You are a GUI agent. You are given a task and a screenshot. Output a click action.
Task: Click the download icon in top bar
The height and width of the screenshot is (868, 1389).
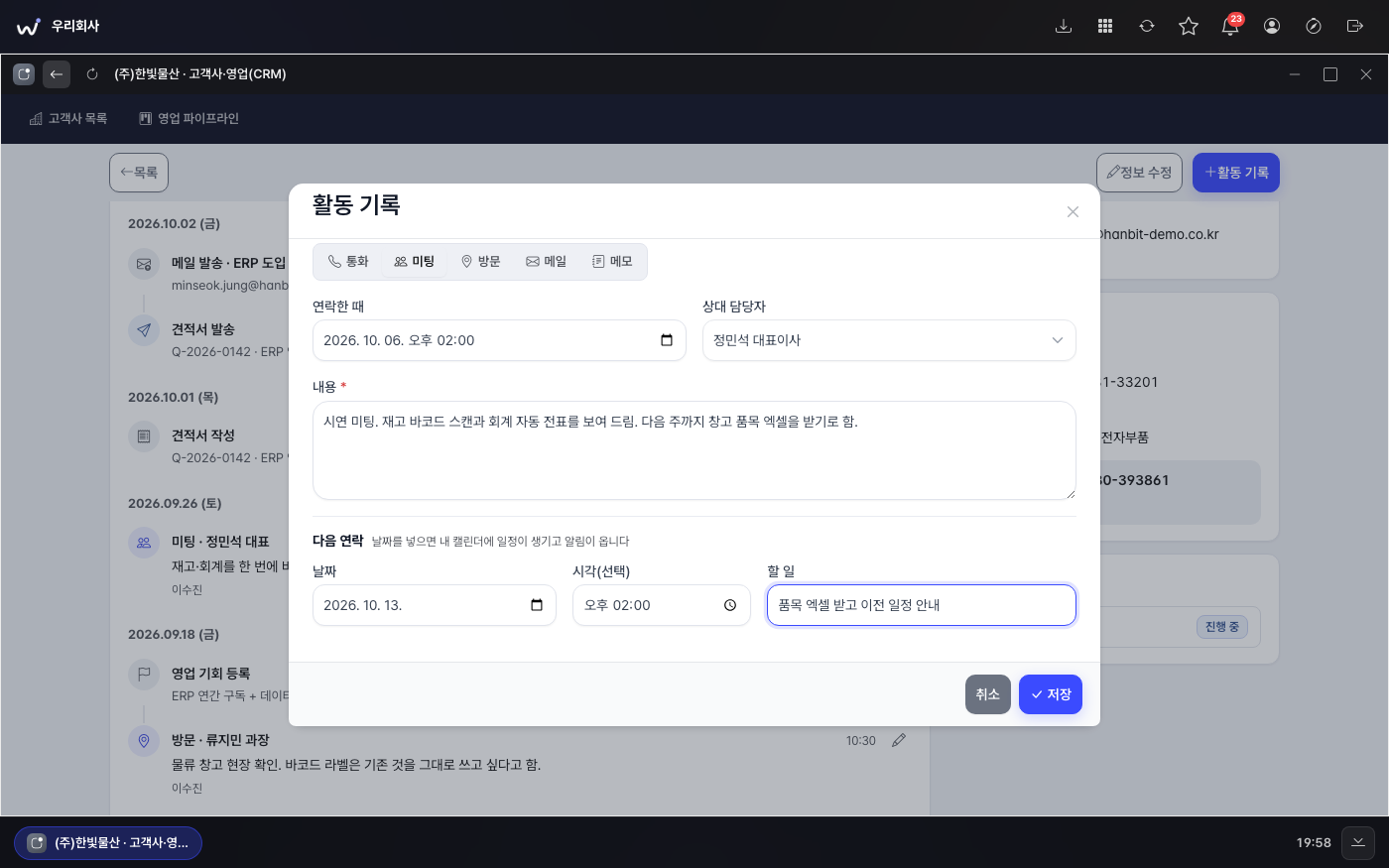[1064, 27]
